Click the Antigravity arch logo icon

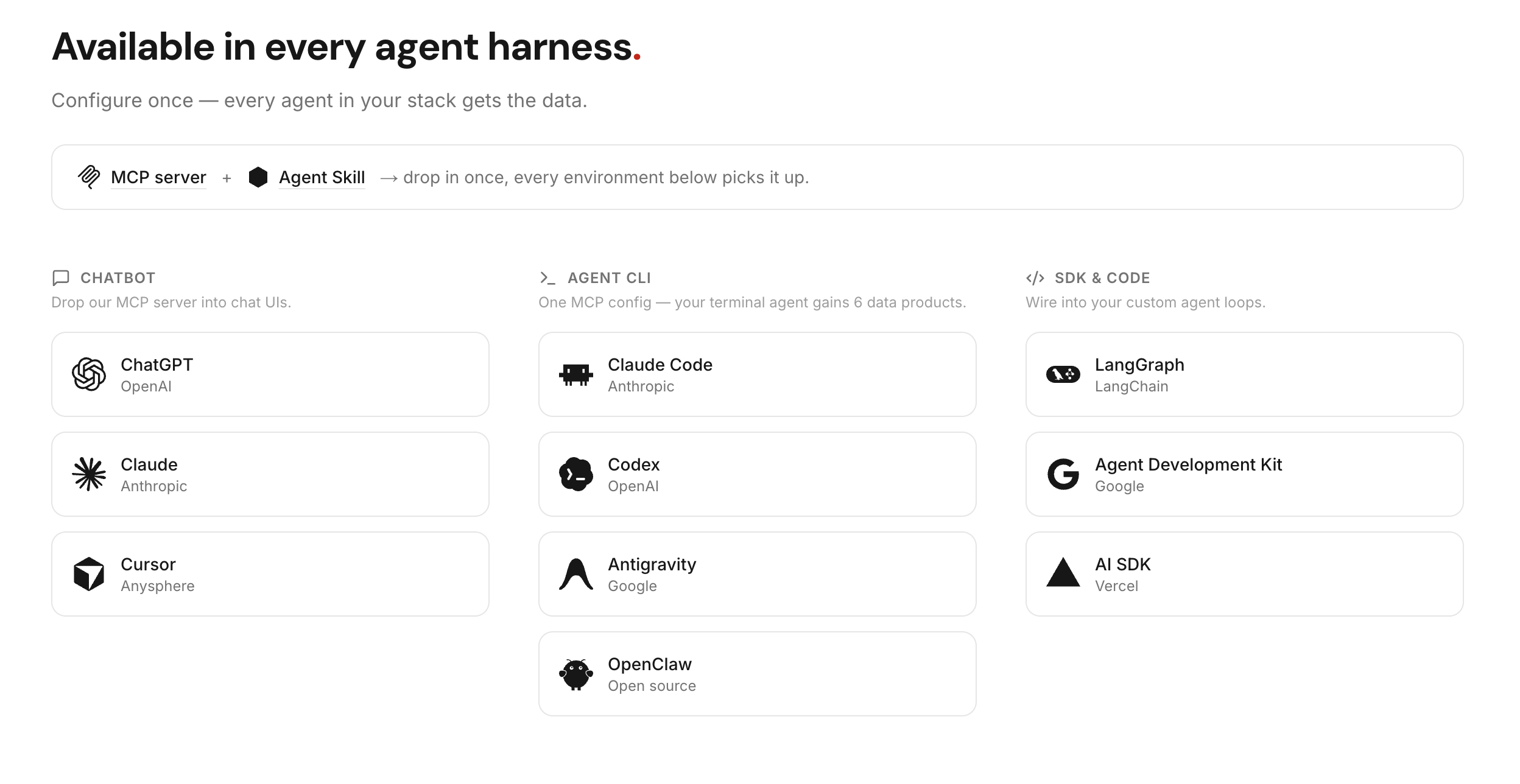tap(576, 574)
